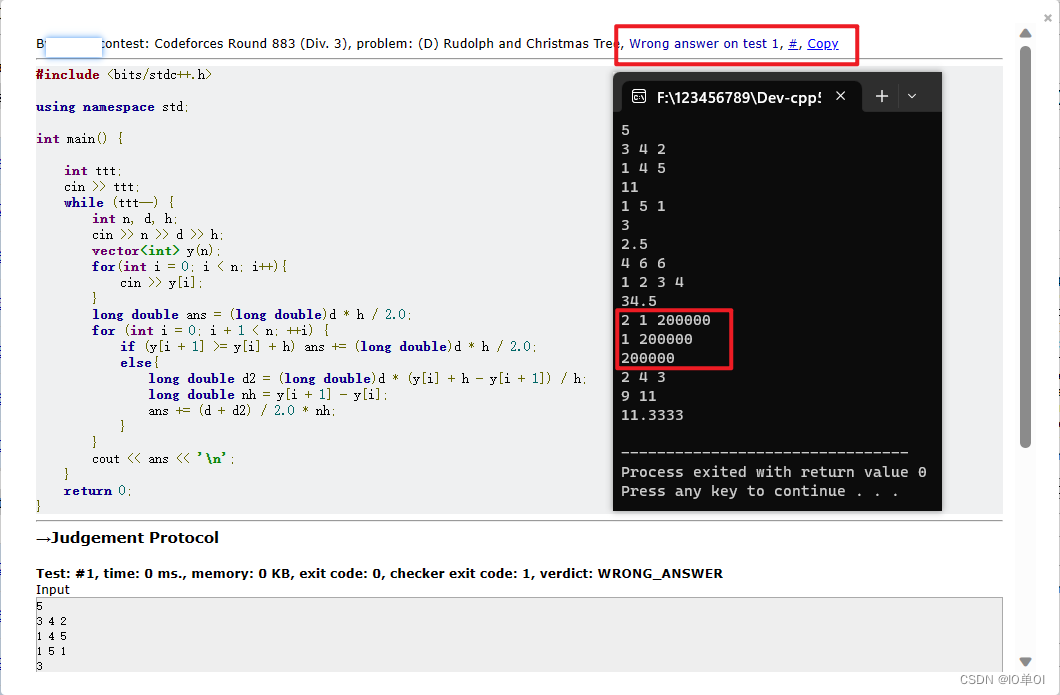Click the scrollbar up arrow
Screen dimensions: 1060x695
pos(1025,33)
